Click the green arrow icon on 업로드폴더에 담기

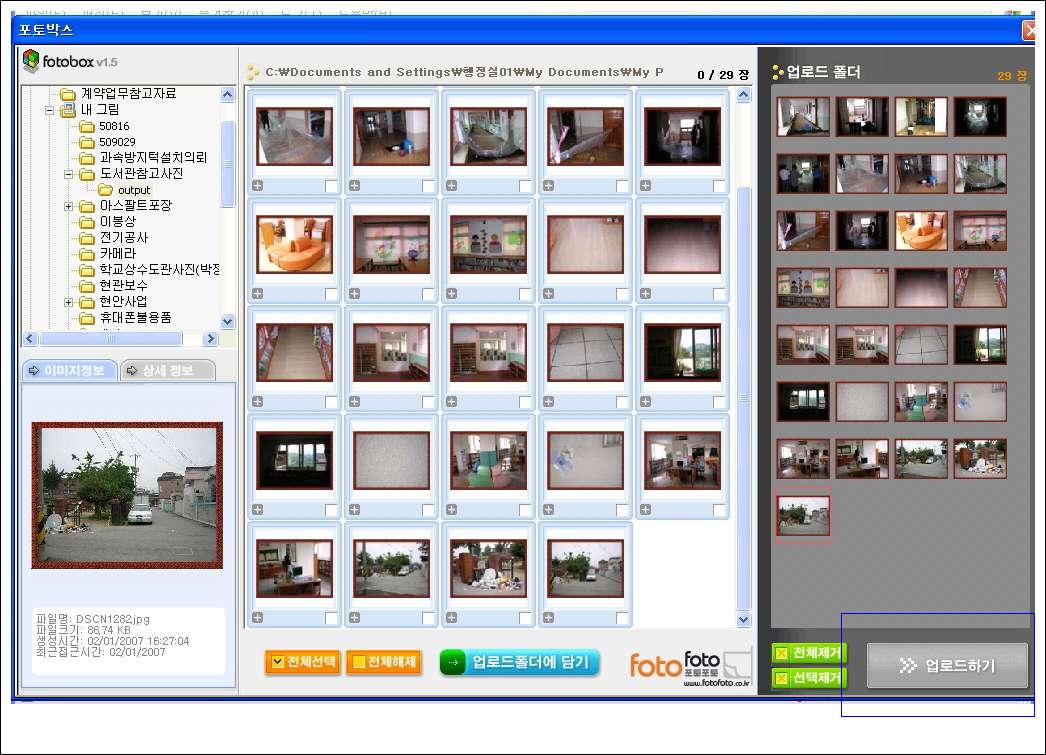[x=453, y=662]
